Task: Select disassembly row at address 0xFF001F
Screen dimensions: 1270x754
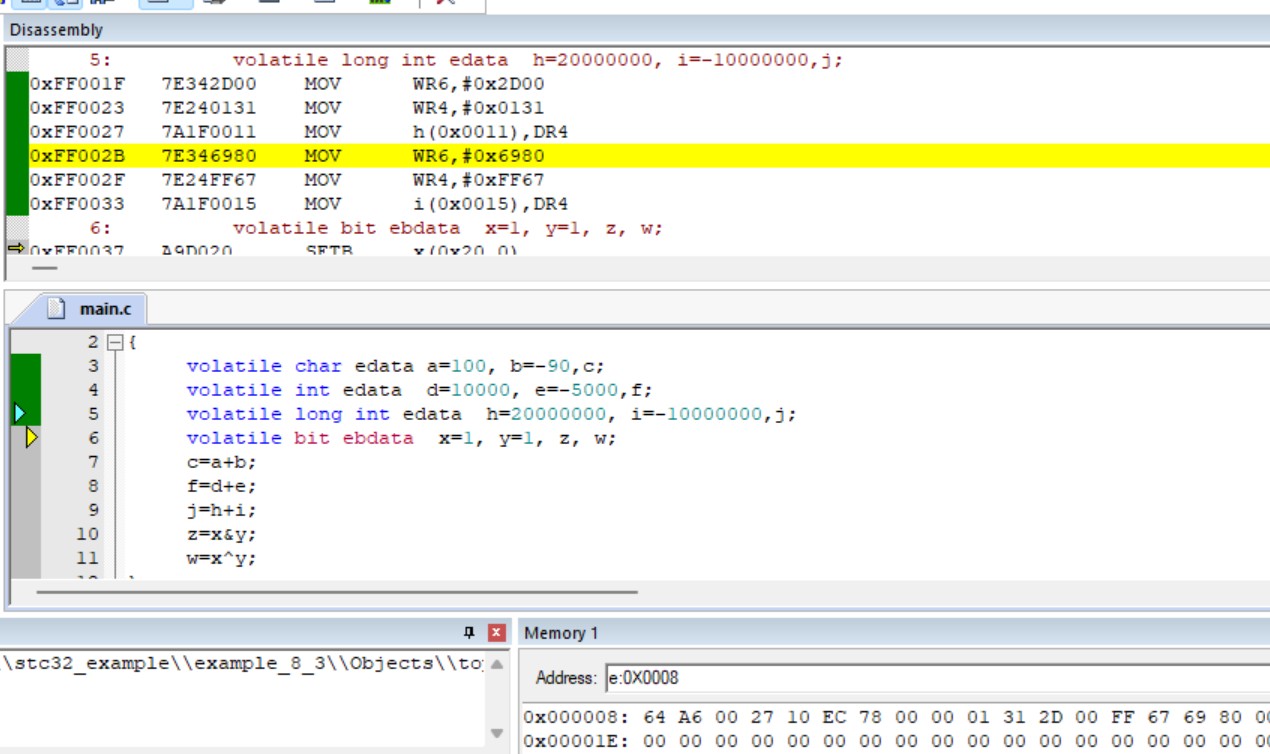Action: tap(650, 84)
